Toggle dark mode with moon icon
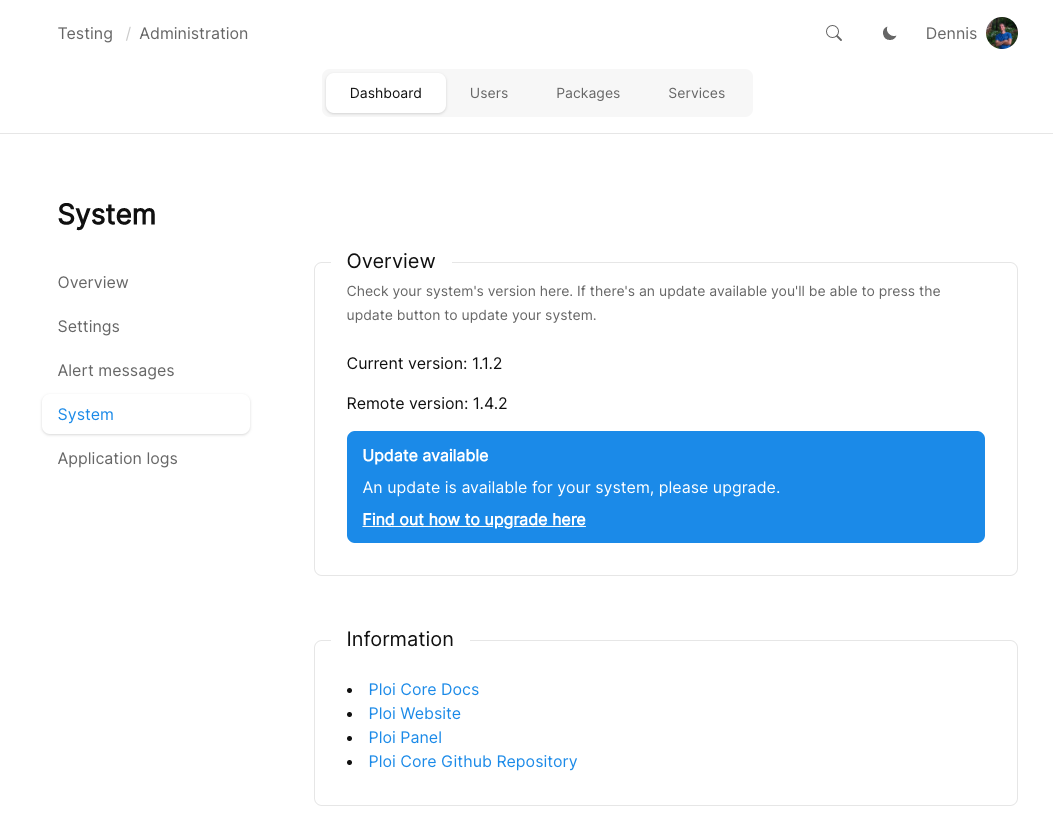 889,33
